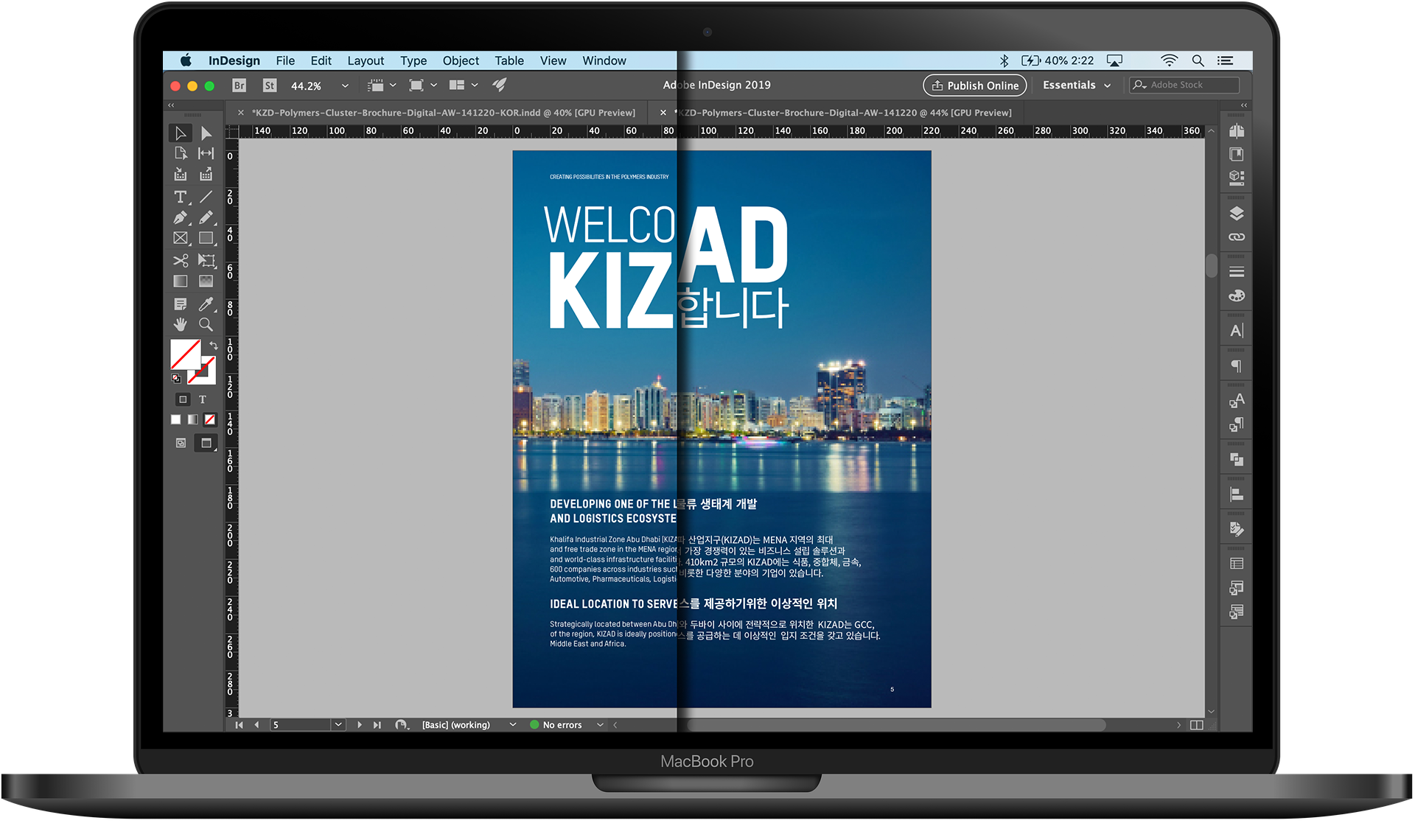Select the Direct Selection tool
Image resolution: width=1415 pixels, height=840 pixels.
click(x=206, y=133)
